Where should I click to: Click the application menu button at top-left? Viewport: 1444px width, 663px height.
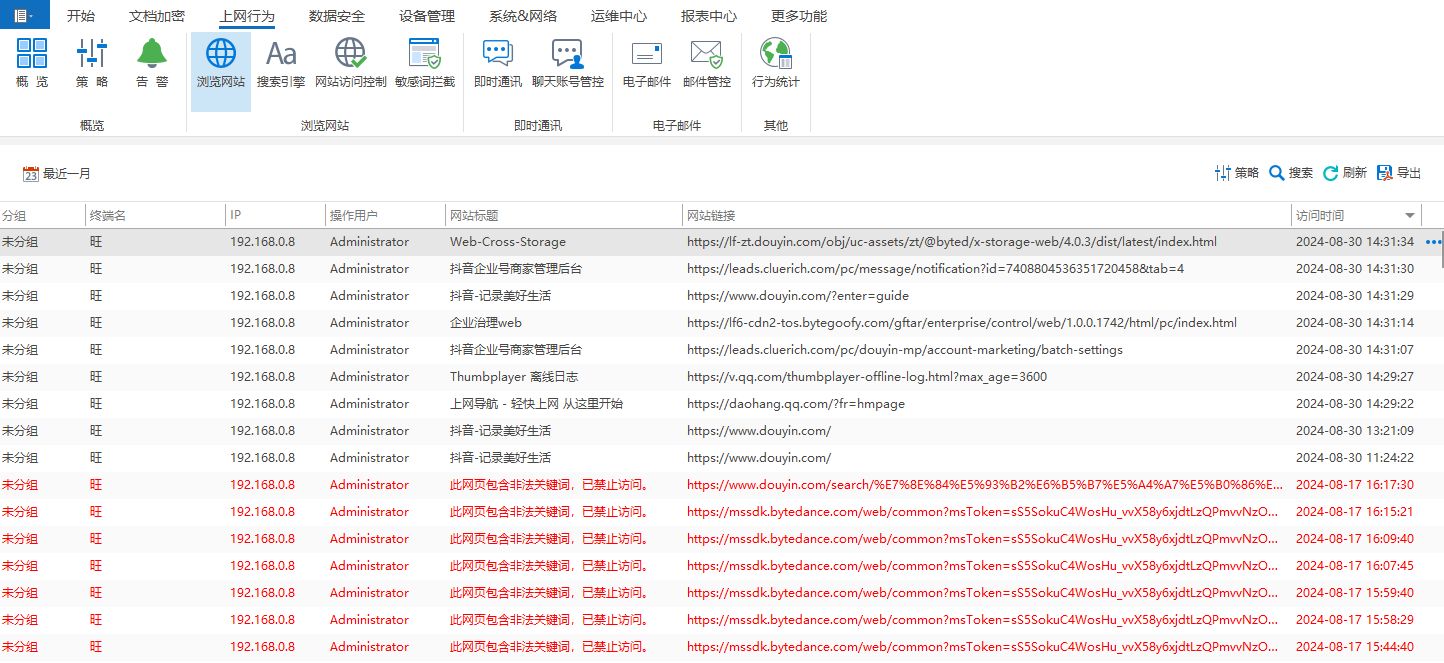[24, 15]
